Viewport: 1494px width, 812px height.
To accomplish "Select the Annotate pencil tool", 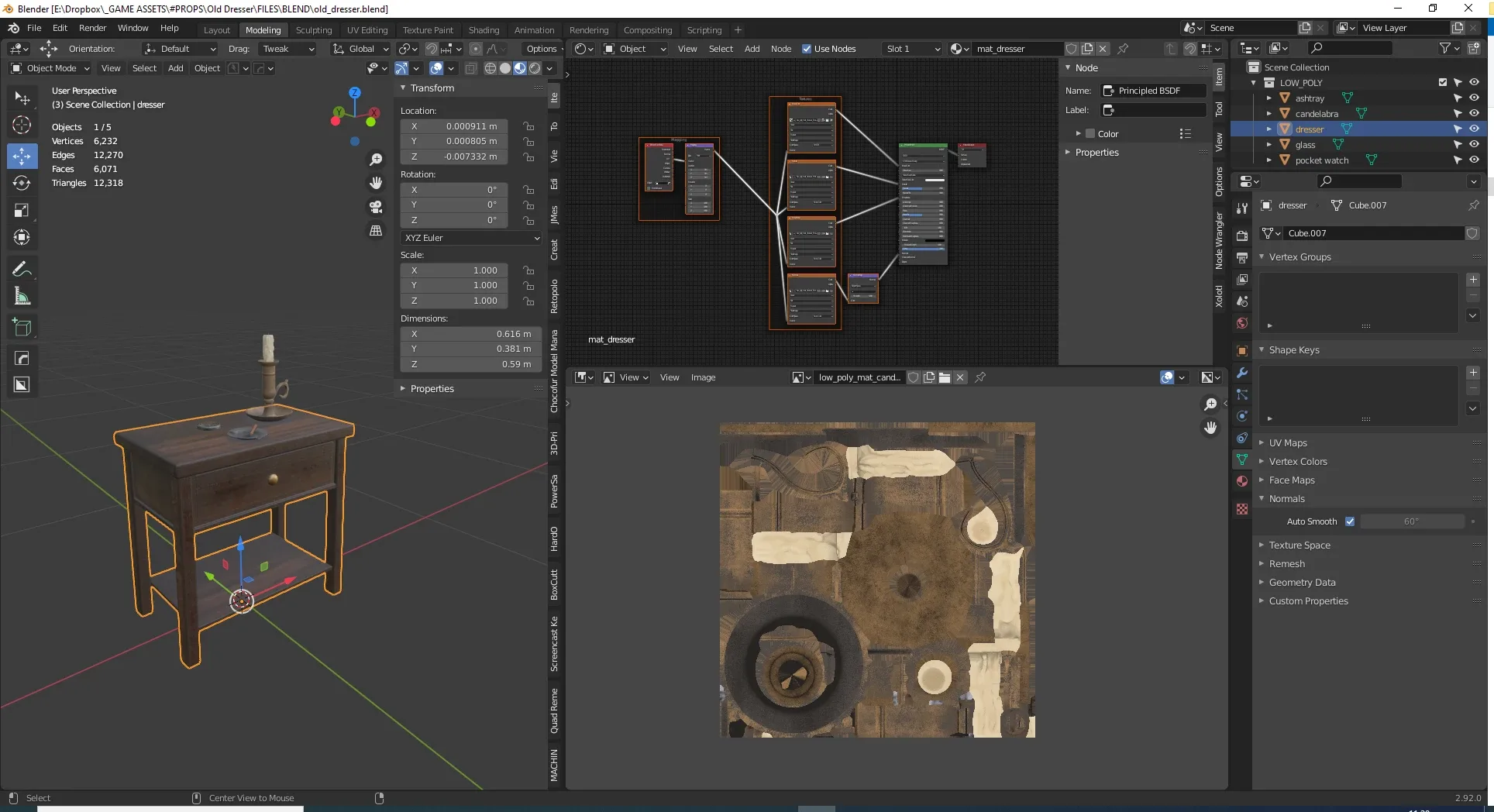I will tap(22, 269).
